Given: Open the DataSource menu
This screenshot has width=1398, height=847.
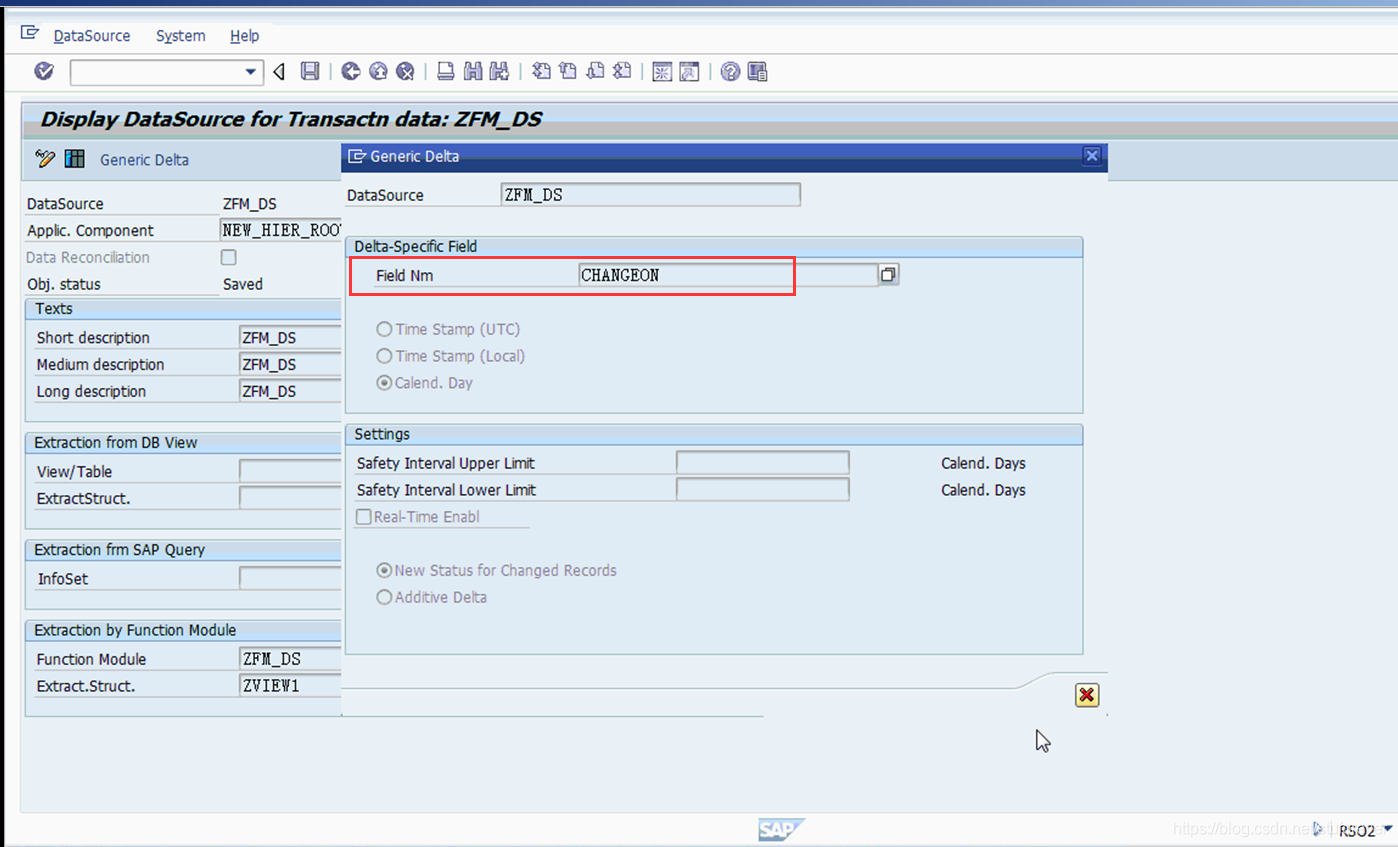Looking at the screenshot, I should point(92,36).
